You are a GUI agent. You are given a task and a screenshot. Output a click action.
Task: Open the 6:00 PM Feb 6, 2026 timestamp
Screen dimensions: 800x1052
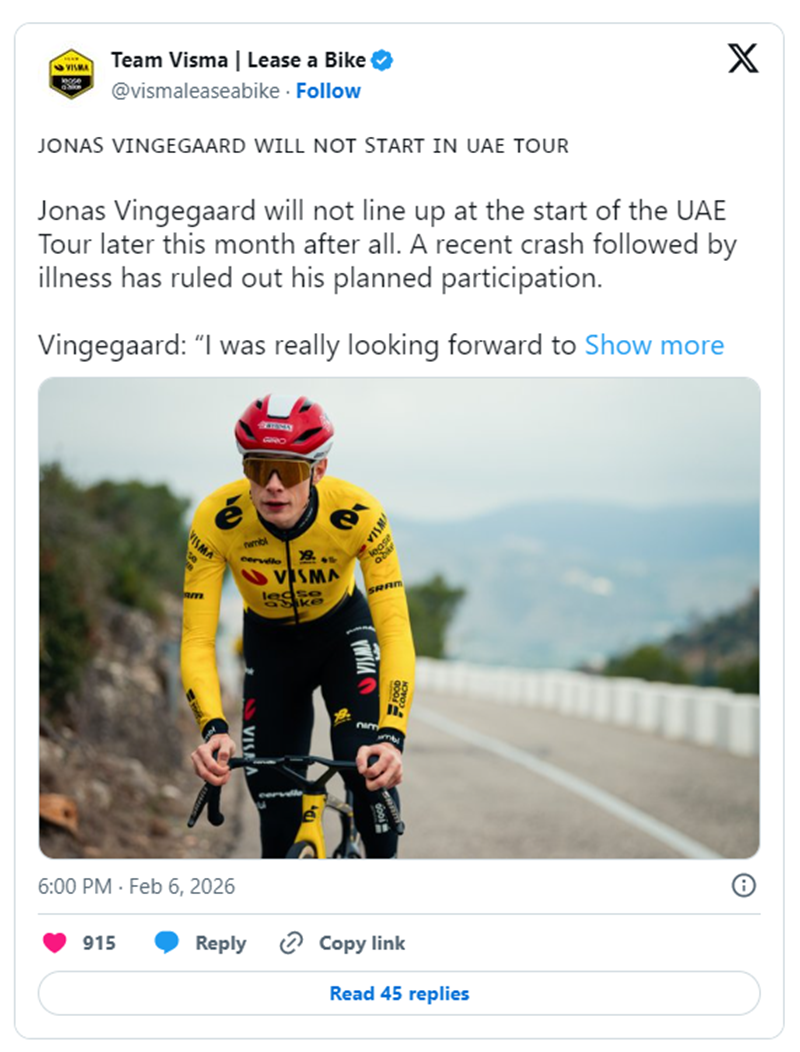[137, 886]
